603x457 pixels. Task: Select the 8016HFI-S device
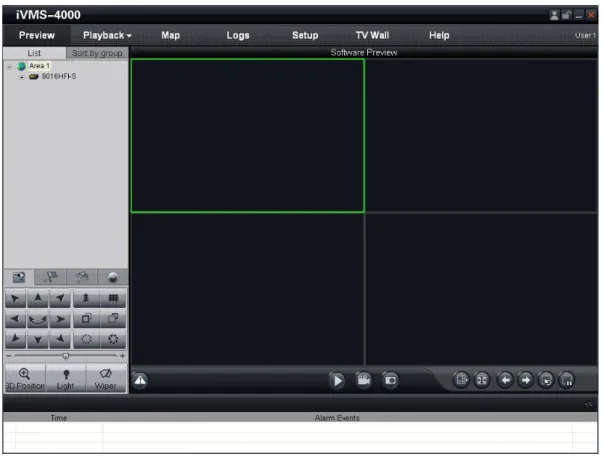point(59,76)
